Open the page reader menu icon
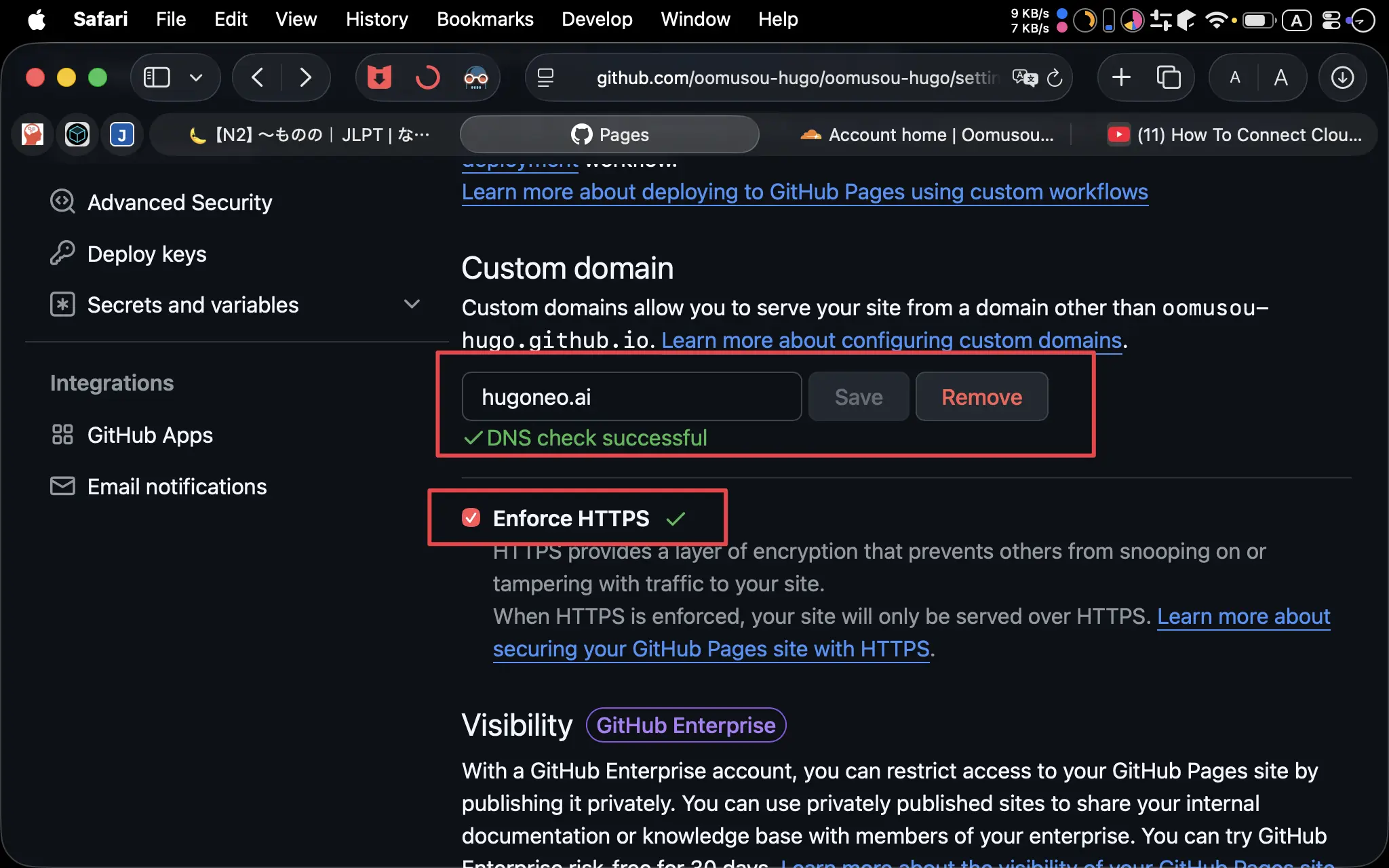The width and height of the screenshot is (1389, 868). click(x=546, y=77)
